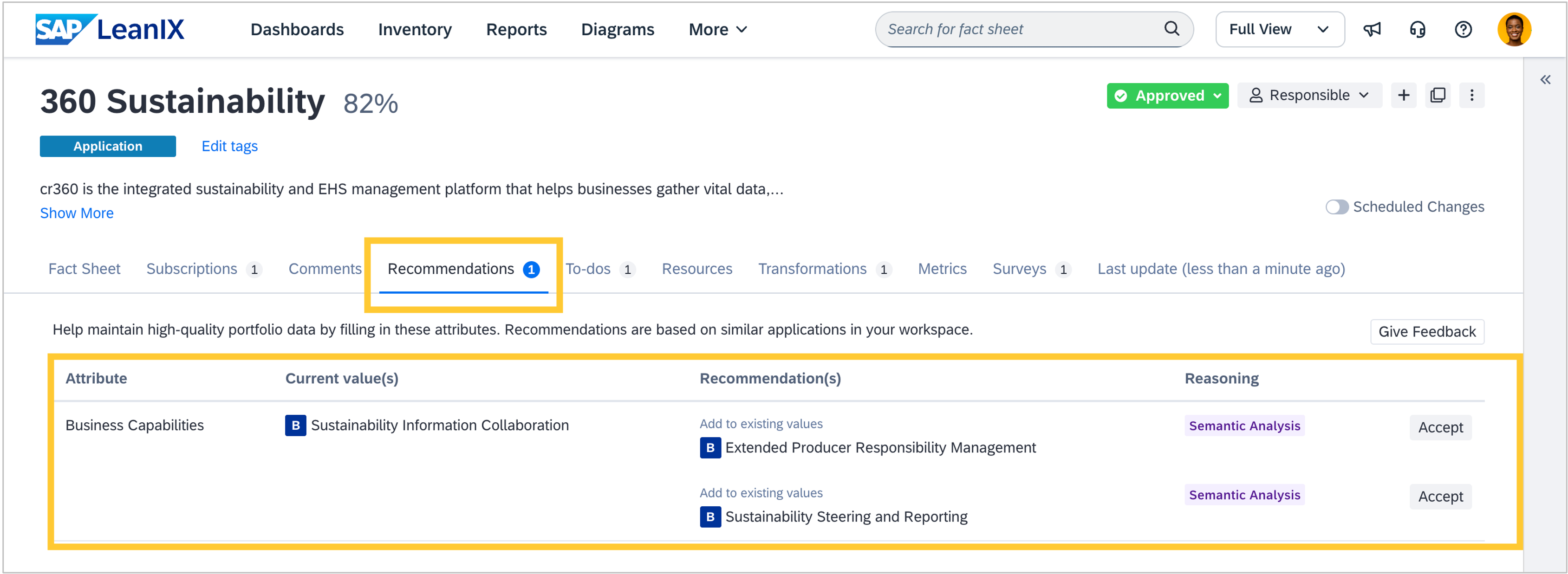Click the plus icon beside Responsible
Image resolution: width=1568 pixels, height=574 pixels.
1403,96
